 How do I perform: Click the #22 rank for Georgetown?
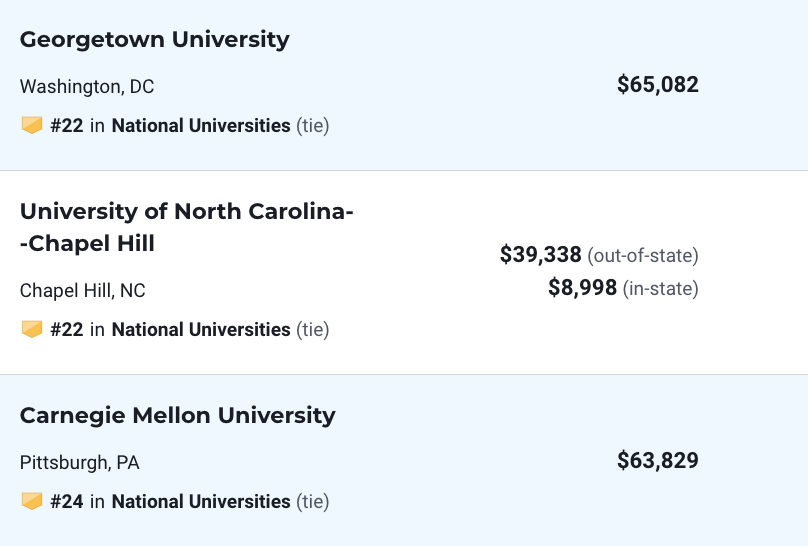pos(66,126)
